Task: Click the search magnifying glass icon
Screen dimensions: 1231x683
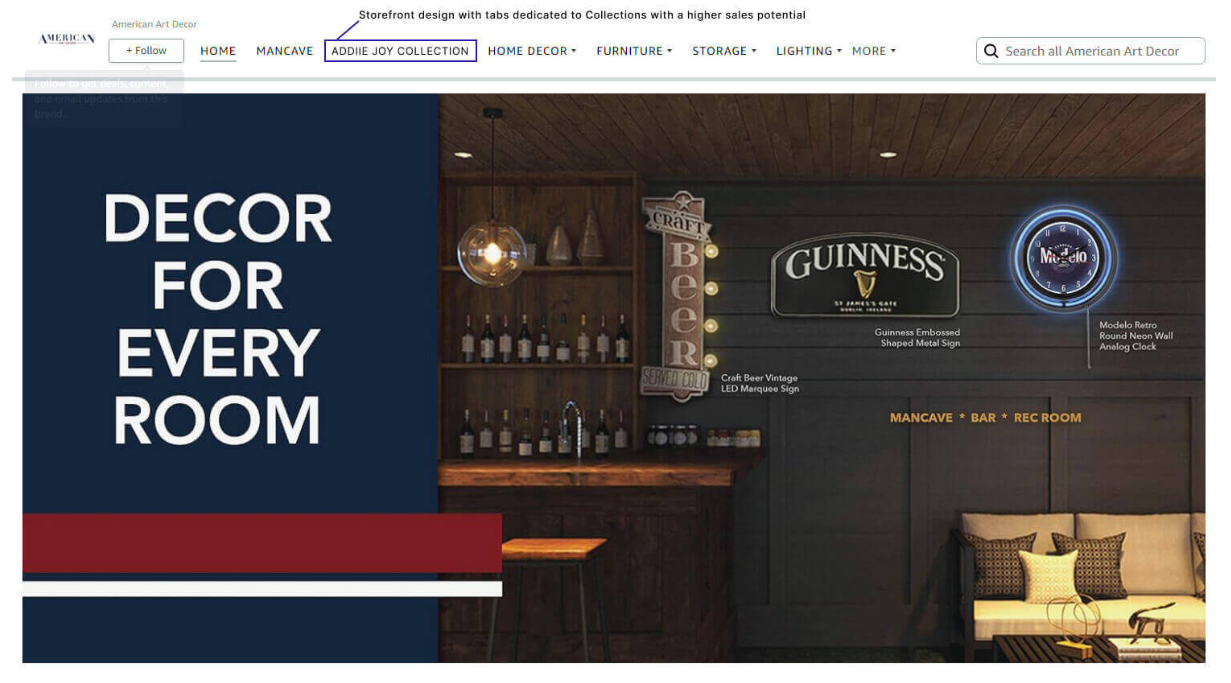Action: click(x=991, y=50)
